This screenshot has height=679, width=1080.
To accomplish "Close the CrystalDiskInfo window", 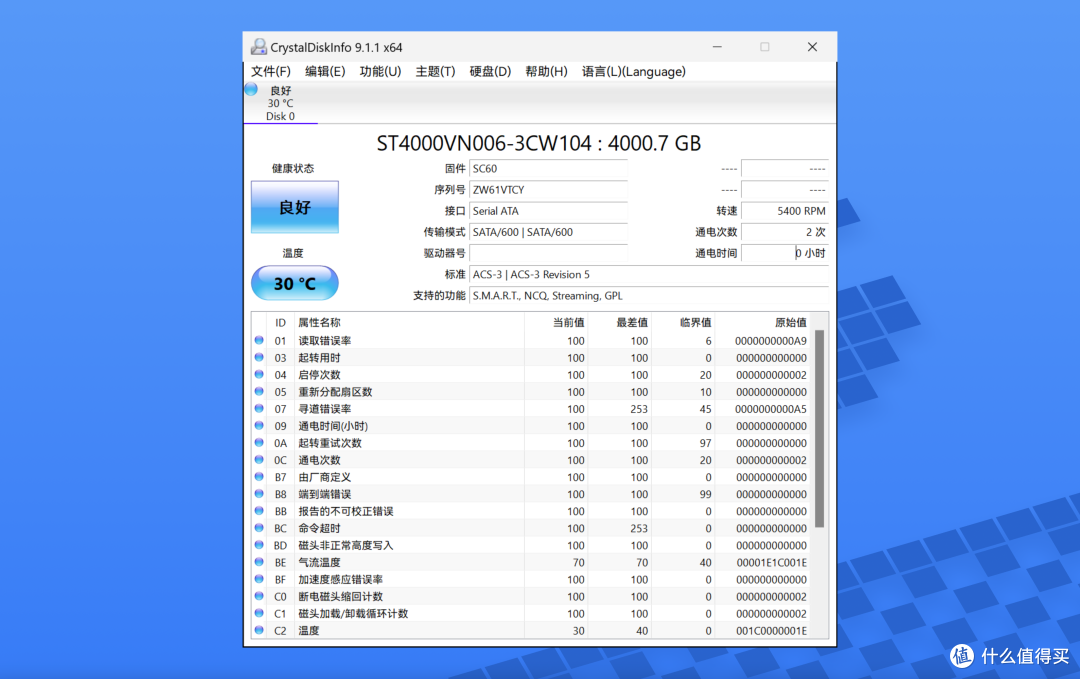I will click(813, 47).
